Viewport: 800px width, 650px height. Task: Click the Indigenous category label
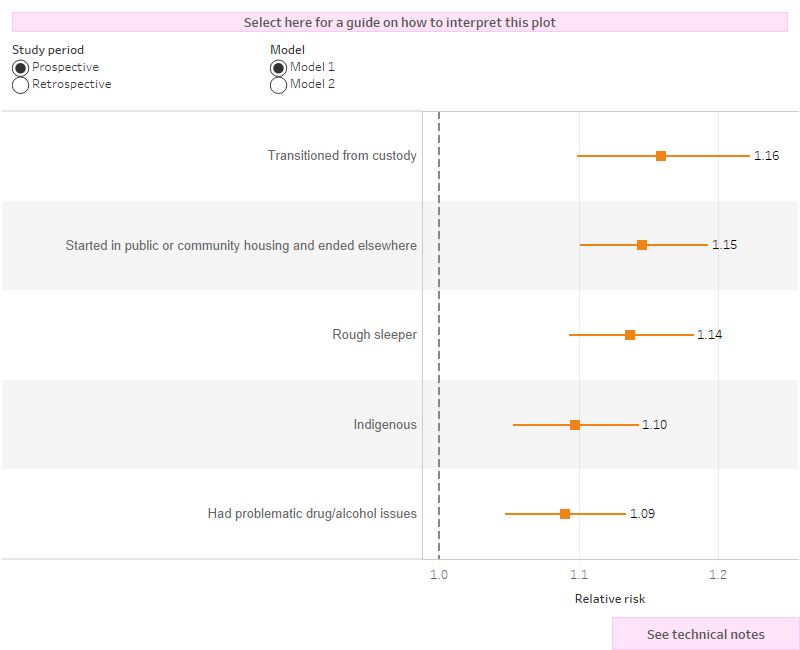pos(386,424)
